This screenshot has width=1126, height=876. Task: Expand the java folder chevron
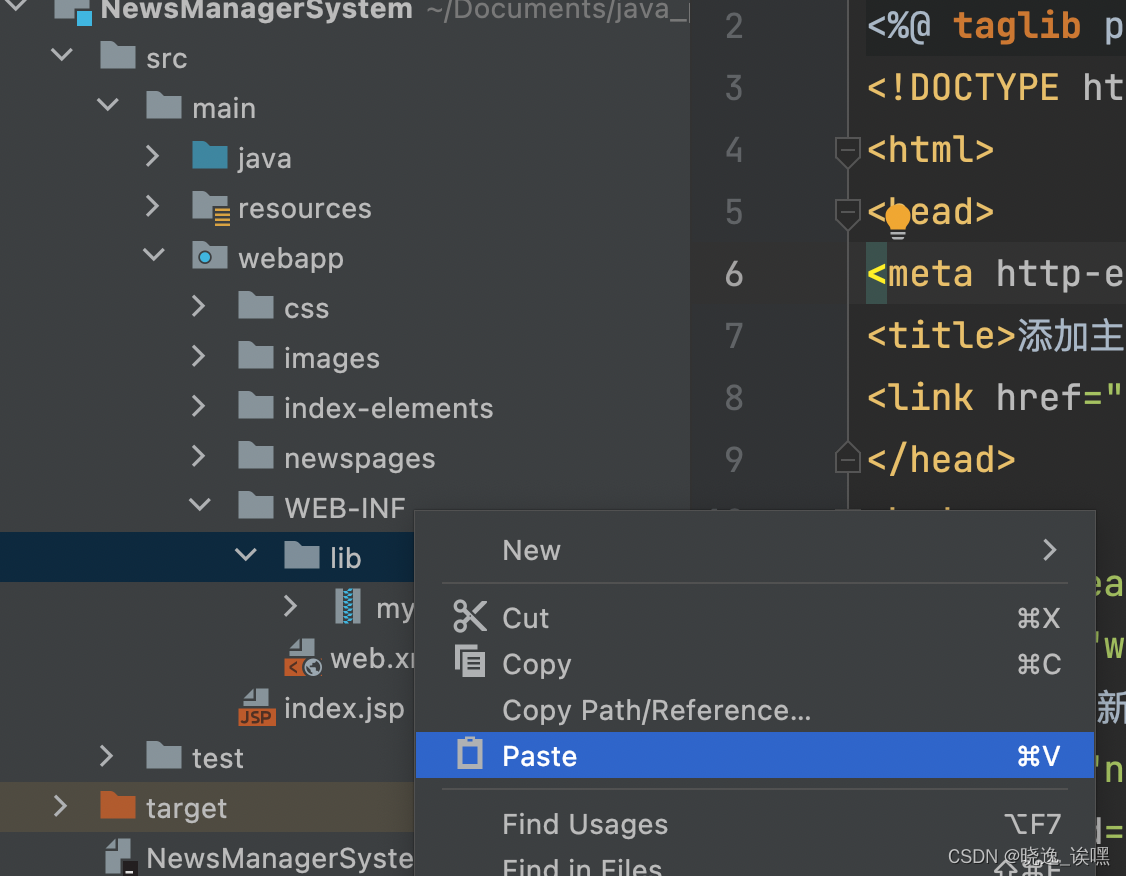pos(152,155)
